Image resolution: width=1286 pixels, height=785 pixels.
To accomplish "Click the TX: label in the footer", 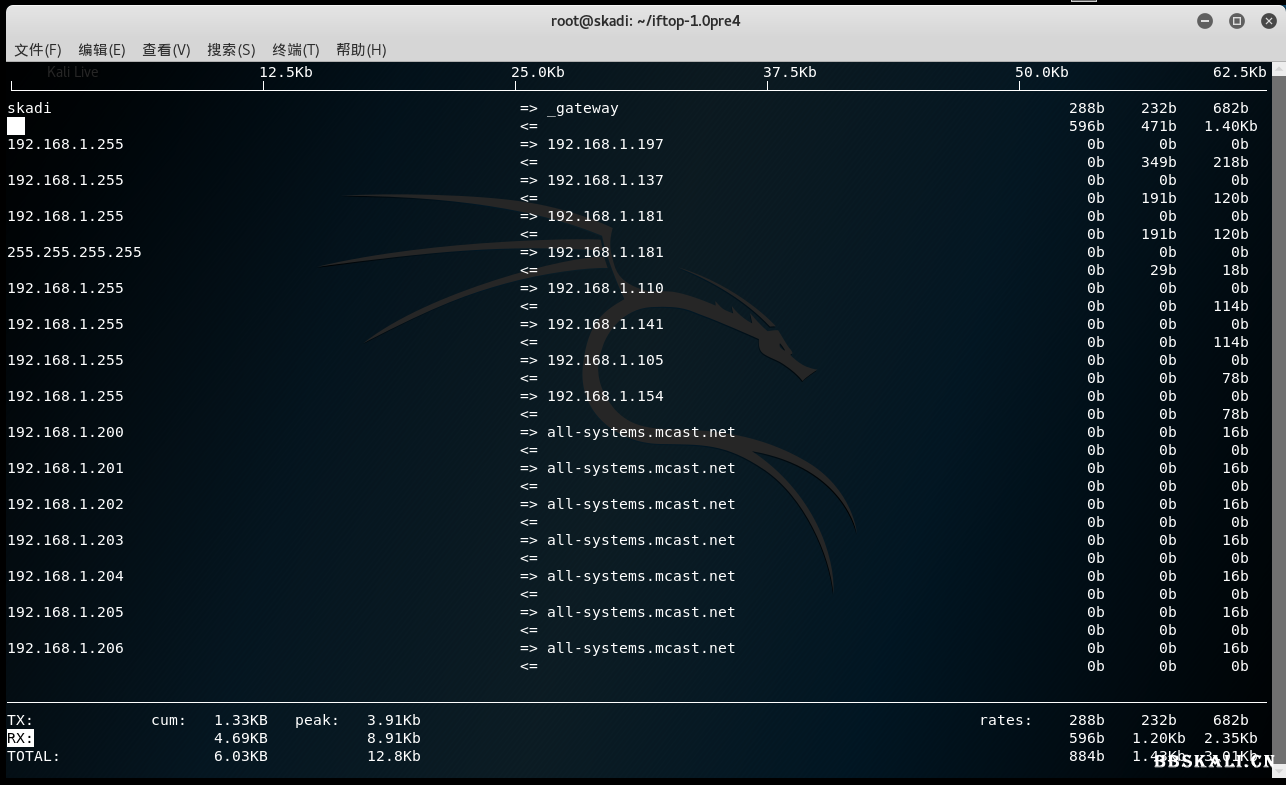I will point(20,720).
